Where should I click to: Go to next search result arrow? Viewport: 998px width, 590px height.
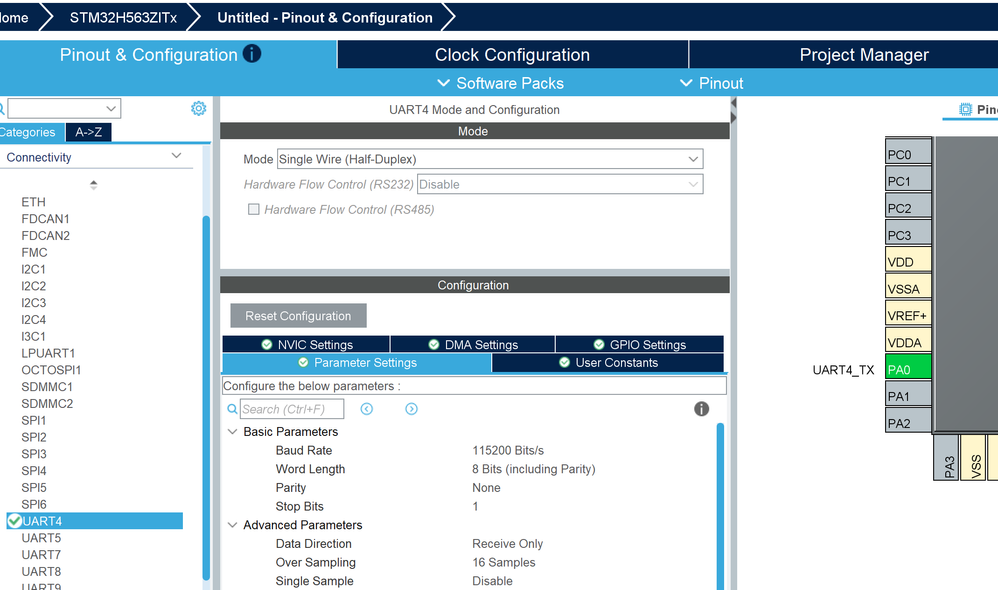point(411,409)
